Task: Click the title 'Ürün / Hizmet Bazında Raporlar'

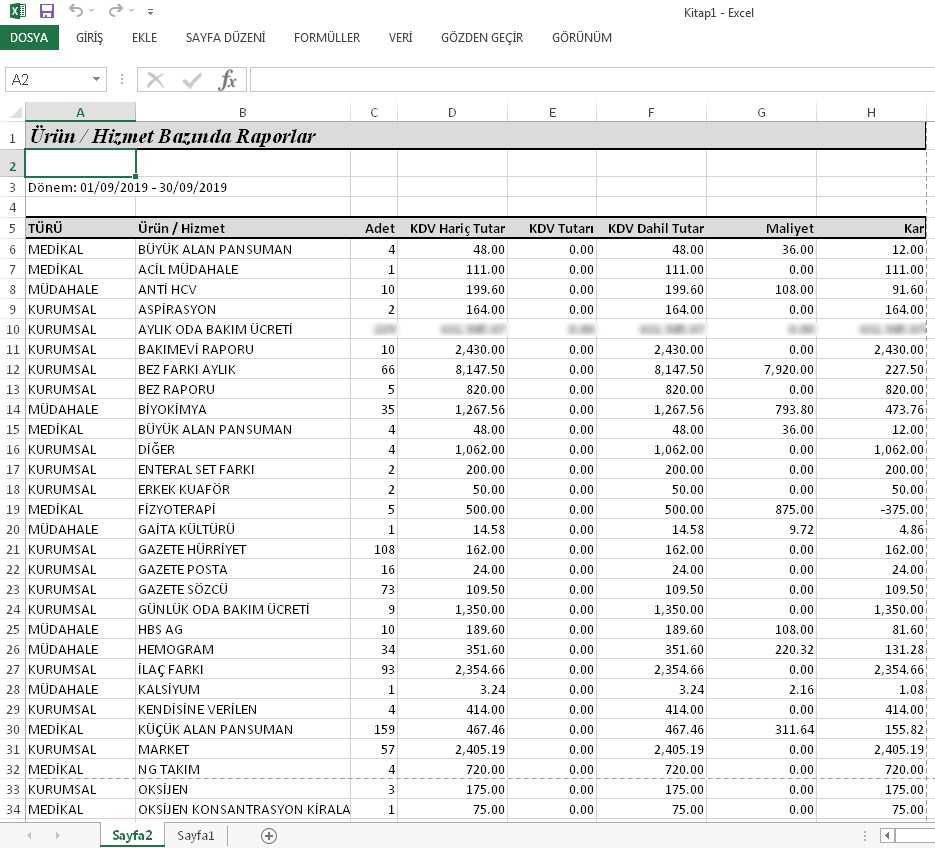Action: (173, 136)
